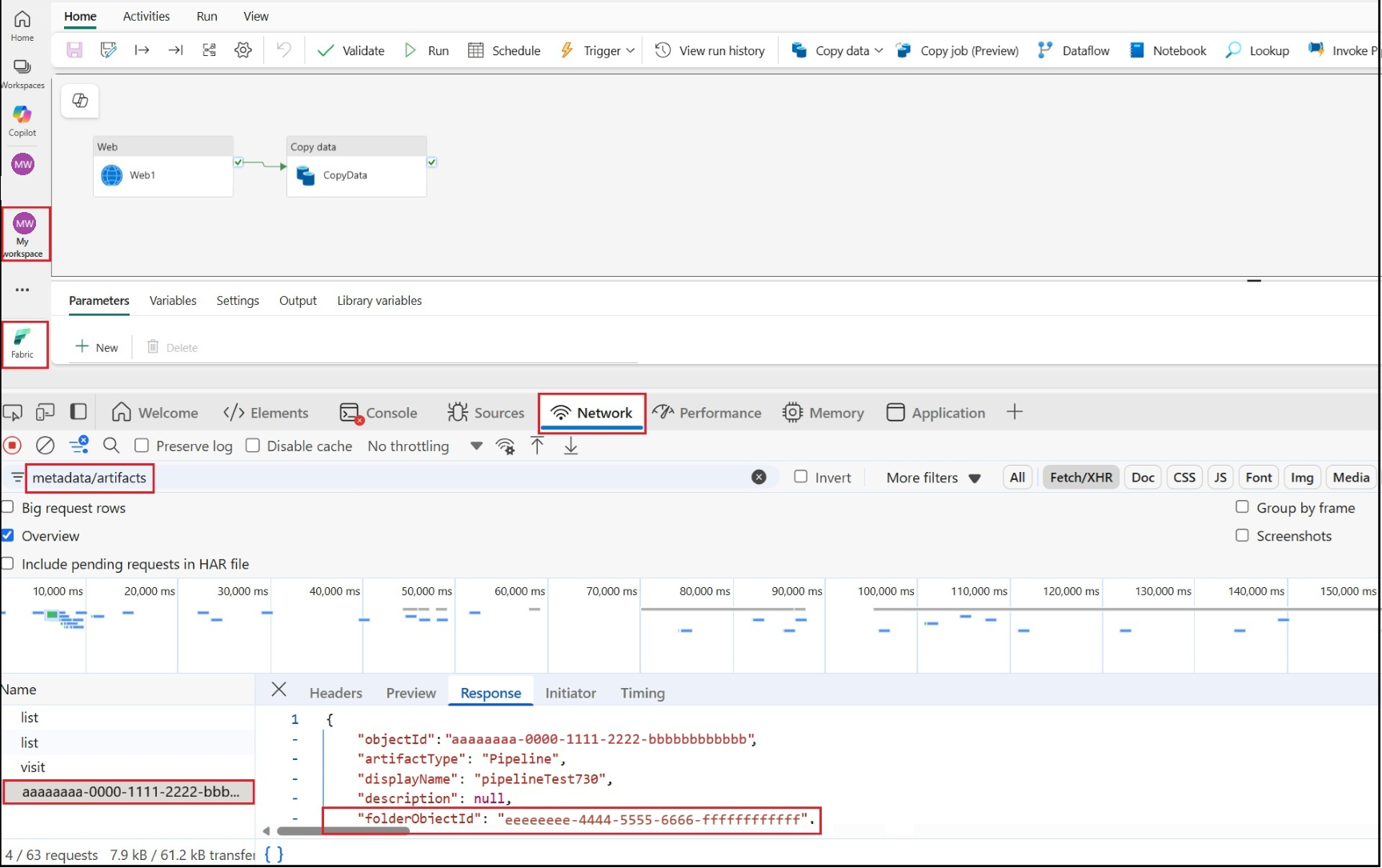Switch to the Activities ribbon tab
This screenshot has width=1382, height=868.
146,16
